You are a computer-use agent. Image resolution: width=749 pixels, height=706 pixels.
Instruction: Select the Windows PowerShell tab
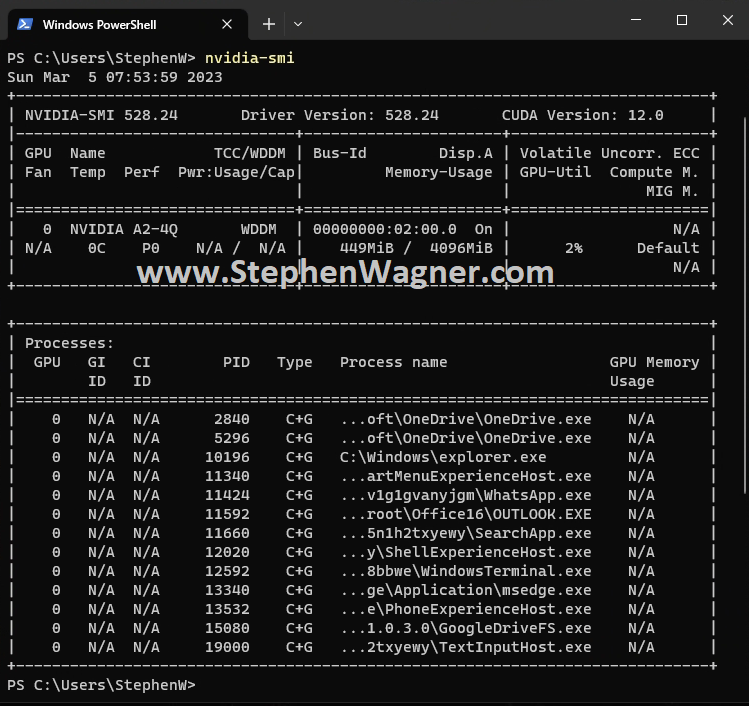point(128,24)
